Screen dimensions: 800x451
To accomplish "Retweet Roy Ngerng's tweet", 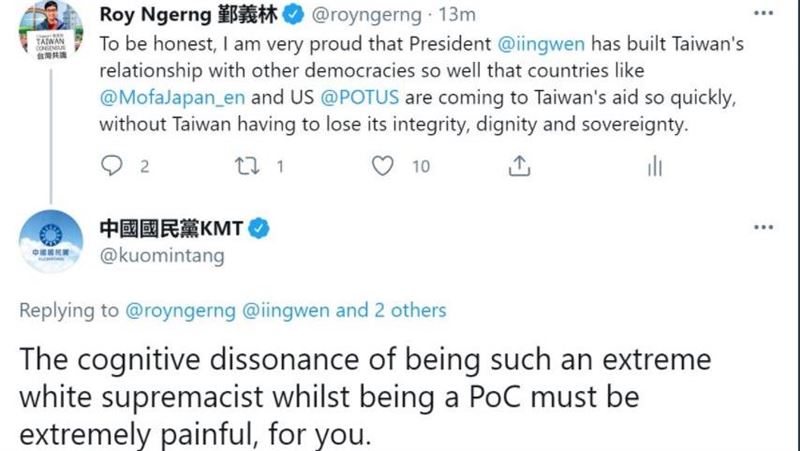I will (x=247, y=166).
